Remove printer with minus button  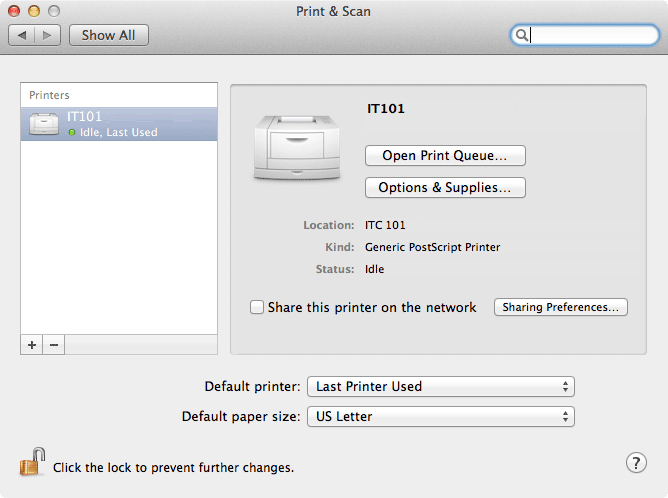coord(54,345)
